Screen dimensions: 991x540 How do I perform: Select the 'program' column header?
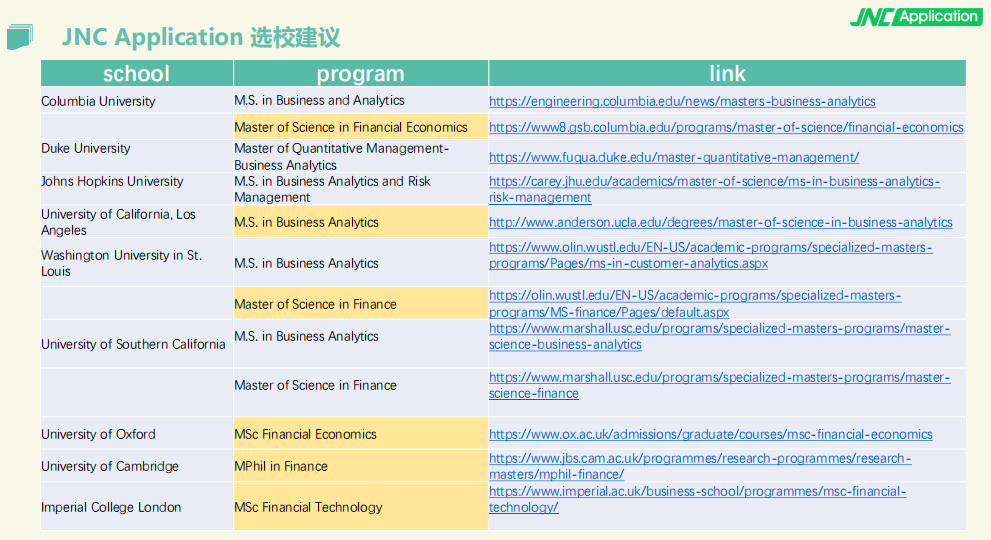pos(360,73)
